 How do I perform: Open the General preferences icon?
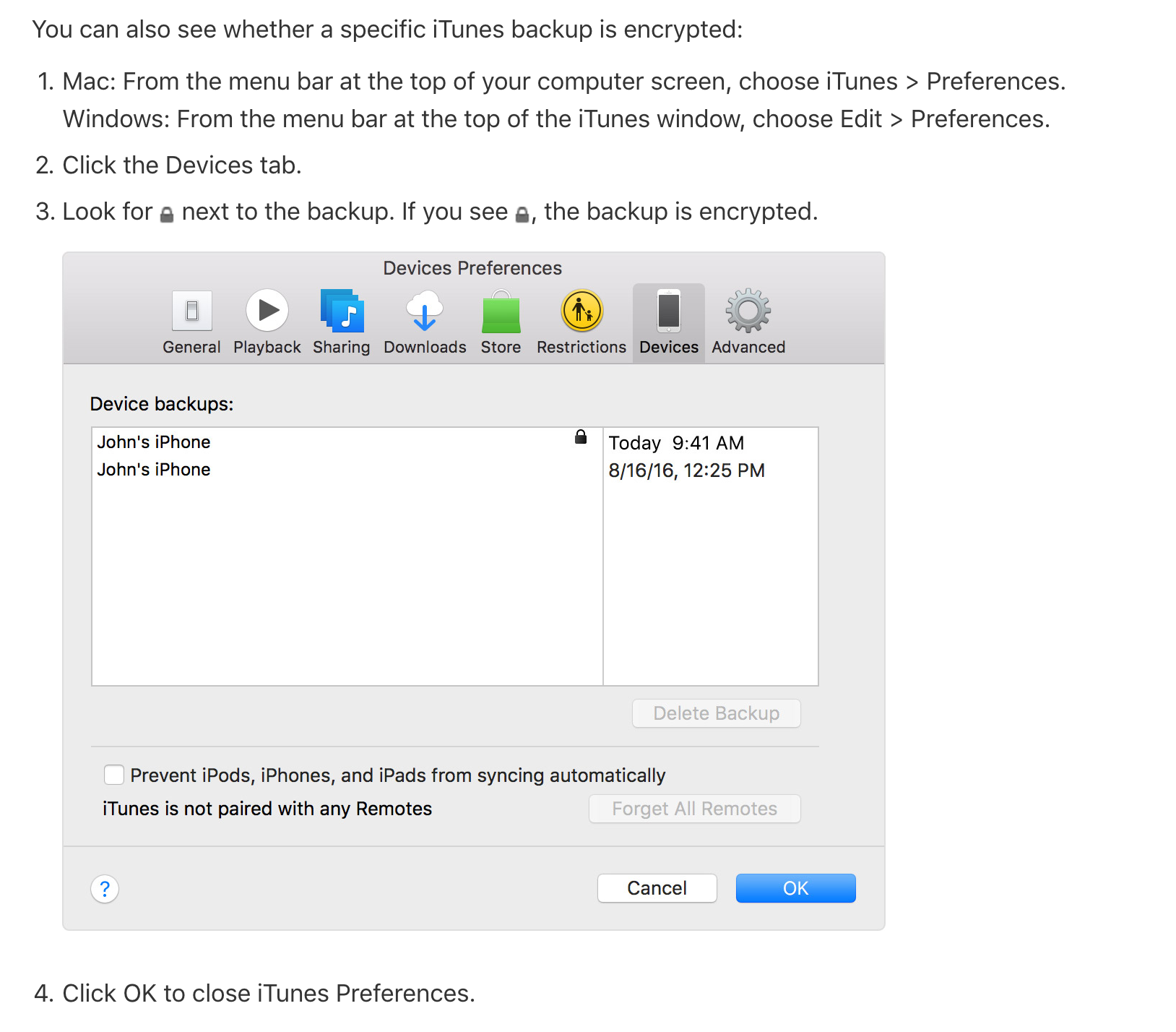tap(191, 311)
